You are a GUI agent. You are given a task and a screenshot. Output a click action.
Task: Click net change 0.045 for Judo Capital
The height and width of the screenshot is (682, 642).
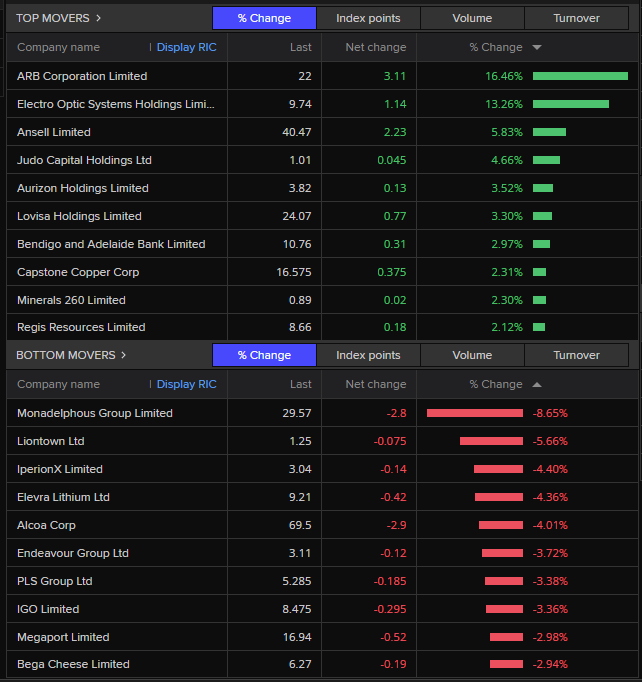coord(391,160)
